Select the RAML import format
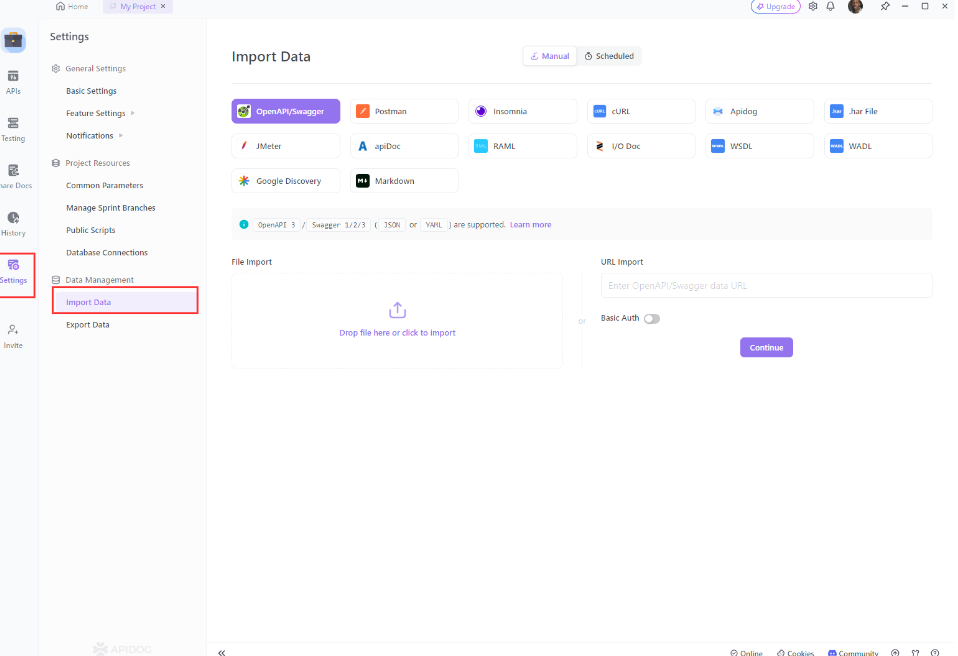958x656 pixels. tap(522, 146)
